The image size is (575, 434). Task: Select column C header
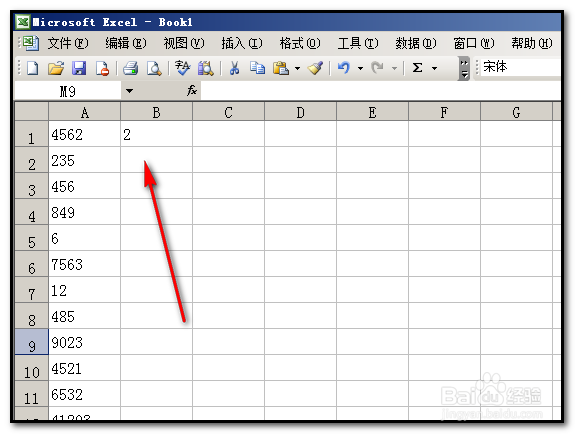point(228,112)
